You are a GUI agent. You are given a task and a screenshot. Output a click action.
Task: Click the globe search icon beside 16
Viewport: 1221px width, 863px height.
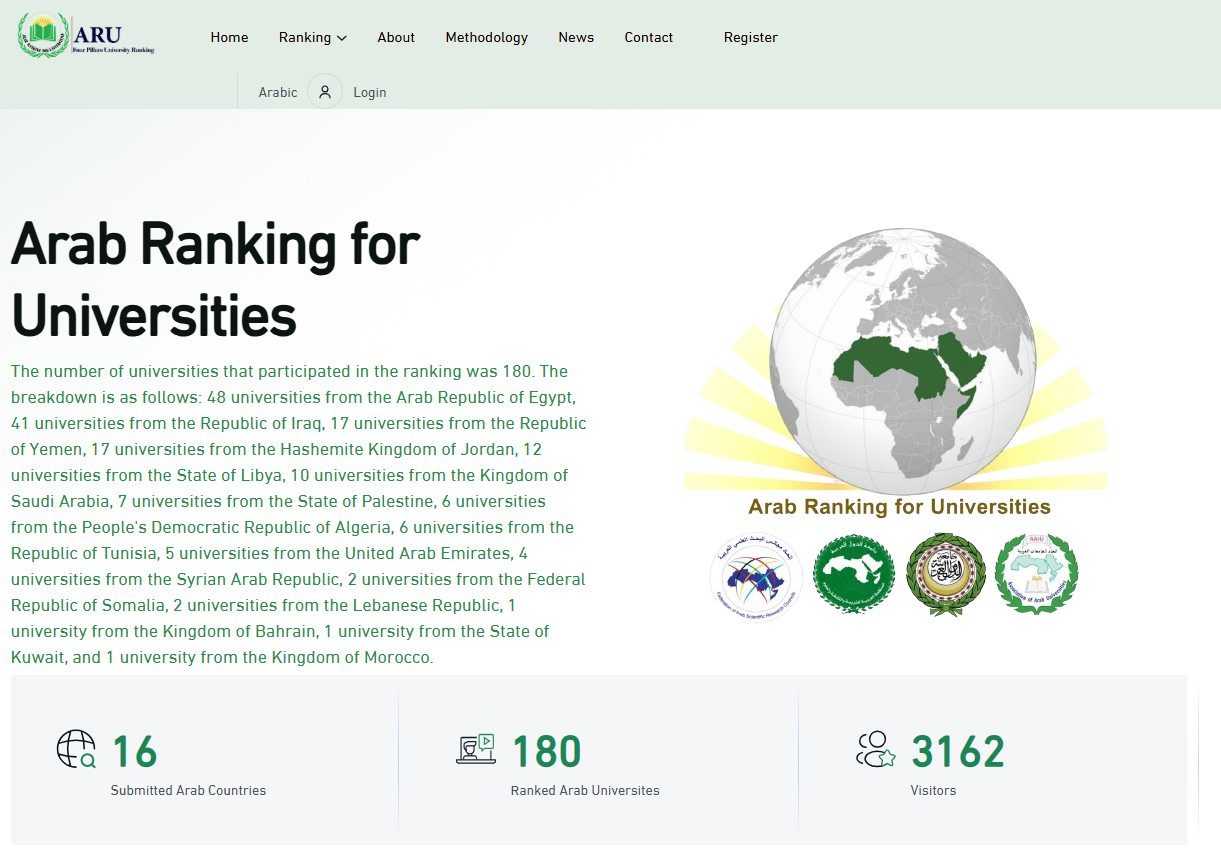[x=76, y=749]
